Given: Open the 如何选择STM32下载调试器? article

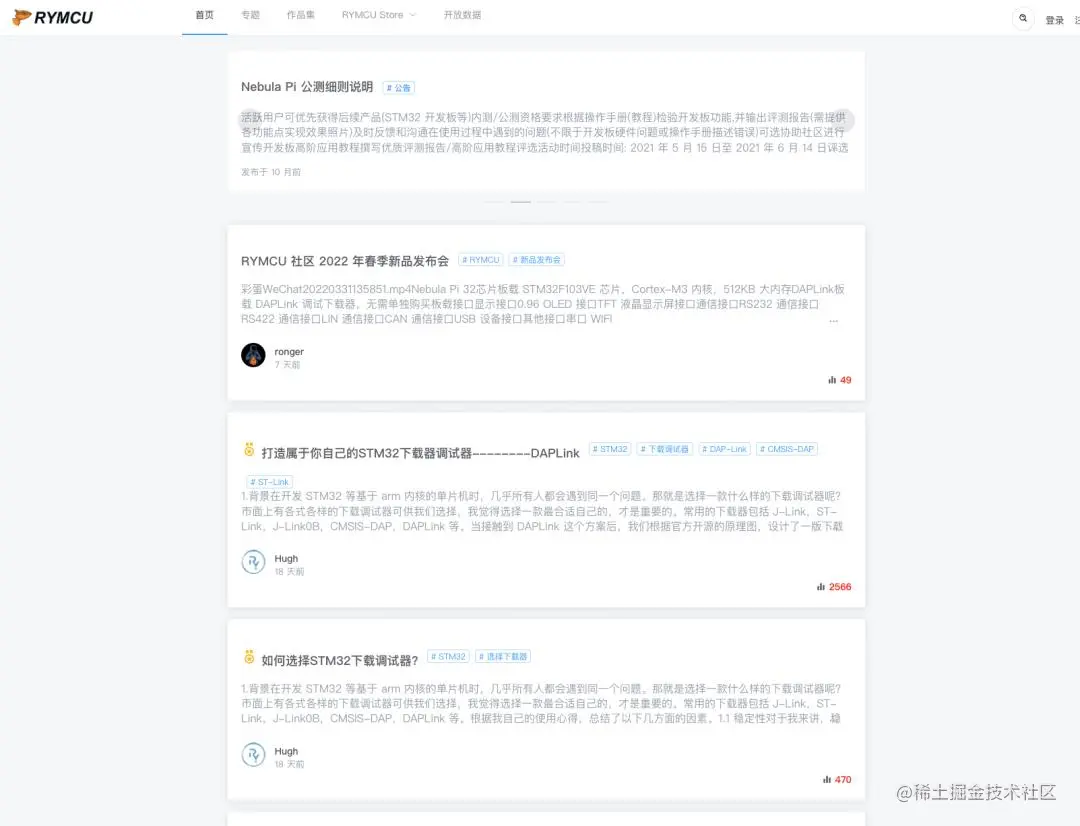Looking at the screenshot, I should click(340, 661).
